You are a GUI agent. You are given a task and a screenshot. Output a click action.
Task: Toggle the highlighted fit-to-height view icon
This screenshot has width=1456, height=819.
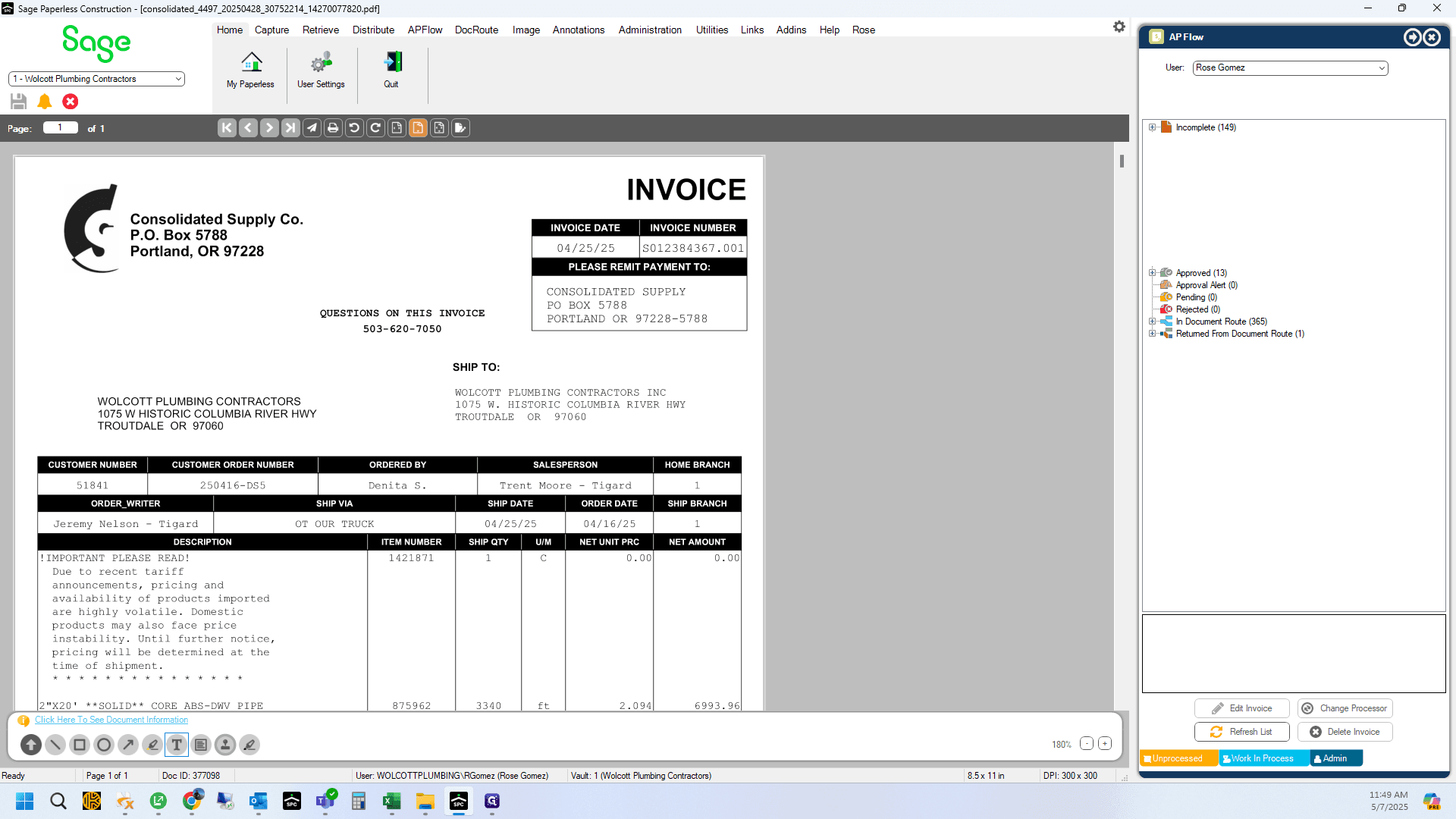click(x=418, y=128)
